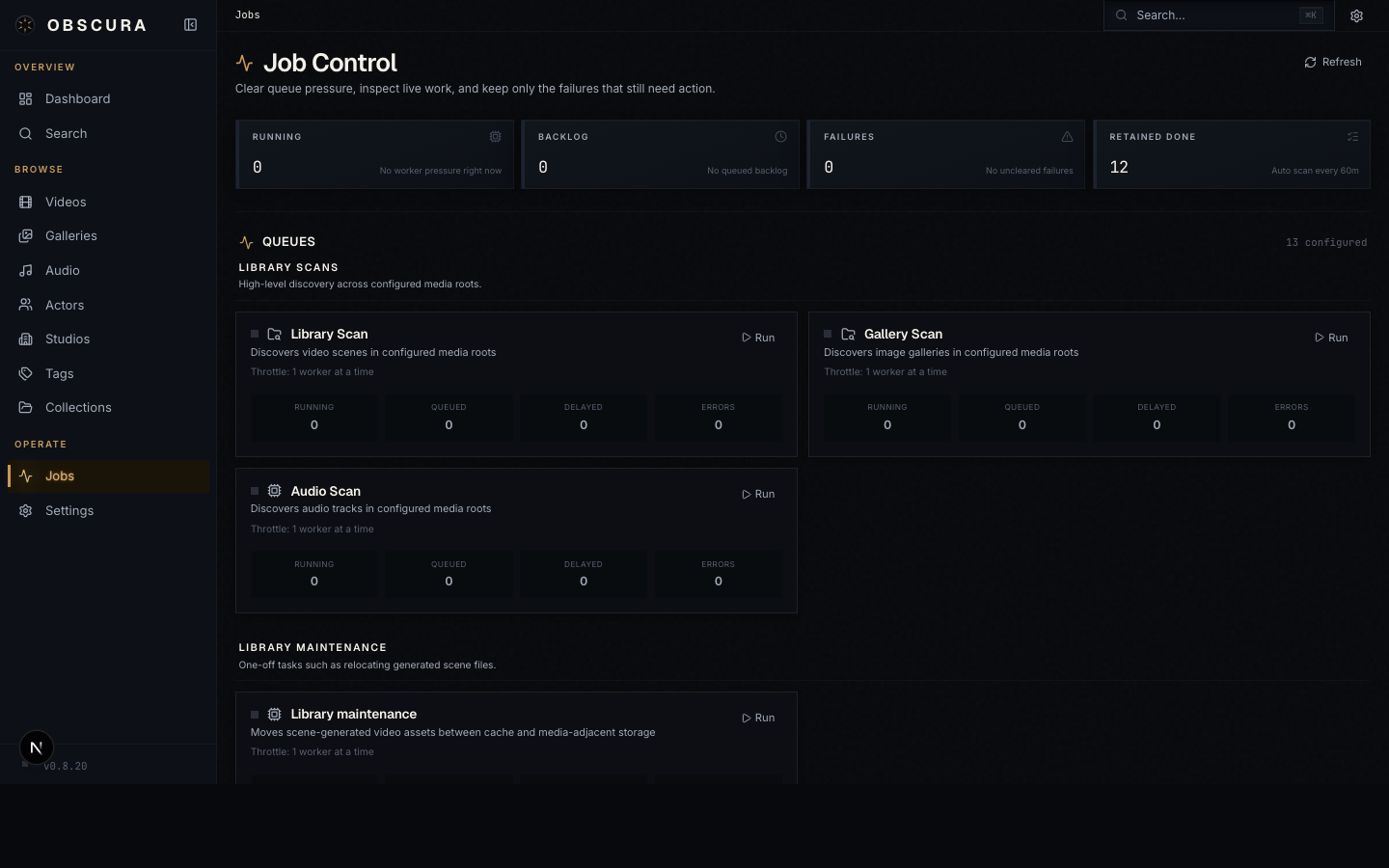Click the Retained Done checklist icon
This screenshot has width=1389, height=868.
coord(1352,137)
